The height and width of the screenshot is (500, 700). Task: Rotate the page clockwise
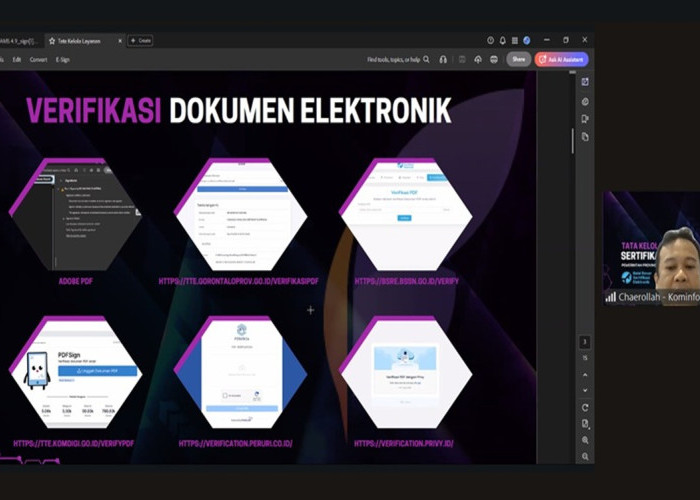coord(585,408)
